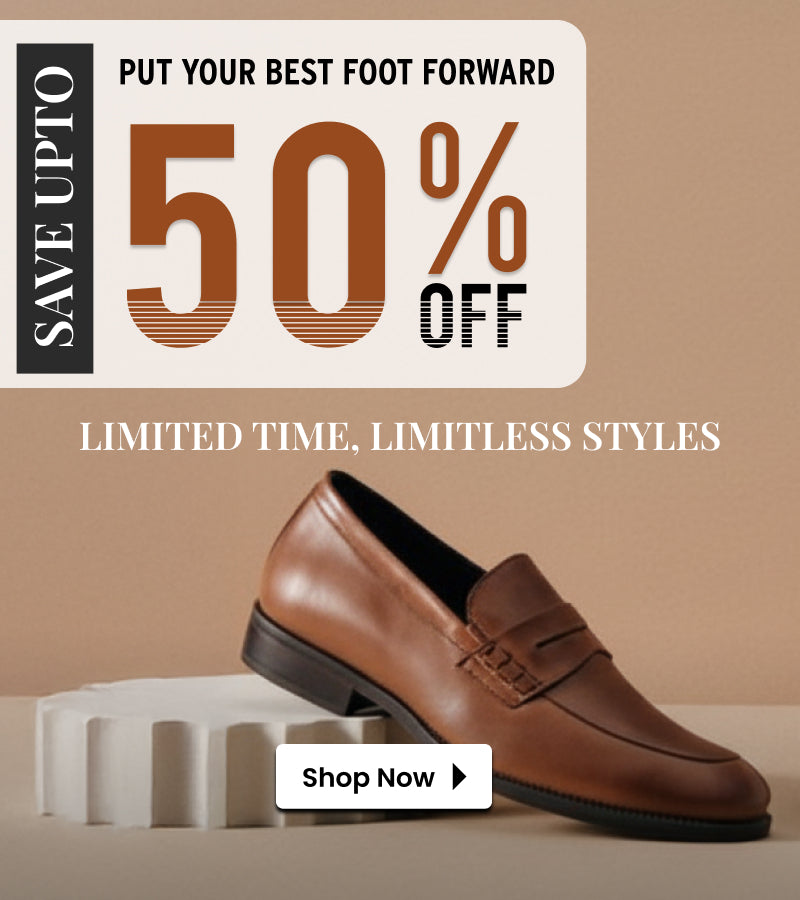Click the large brown digit 5
800x900 pixels.
182,234
